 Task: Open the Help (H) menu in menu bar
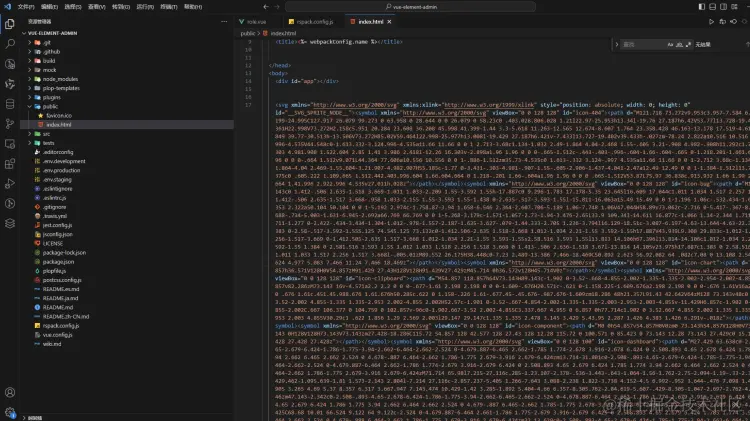(x=193, y=7)
